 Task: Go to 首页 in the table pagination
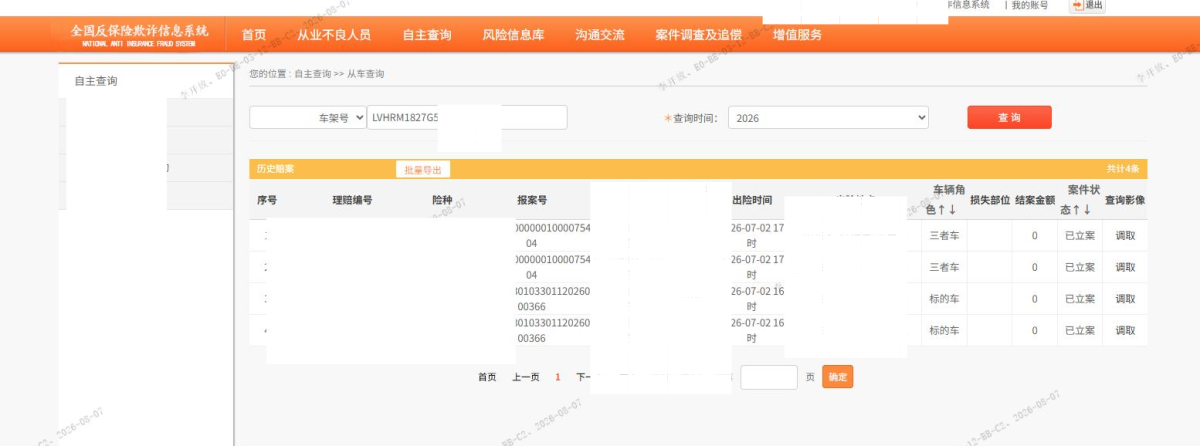coord(487,377)
